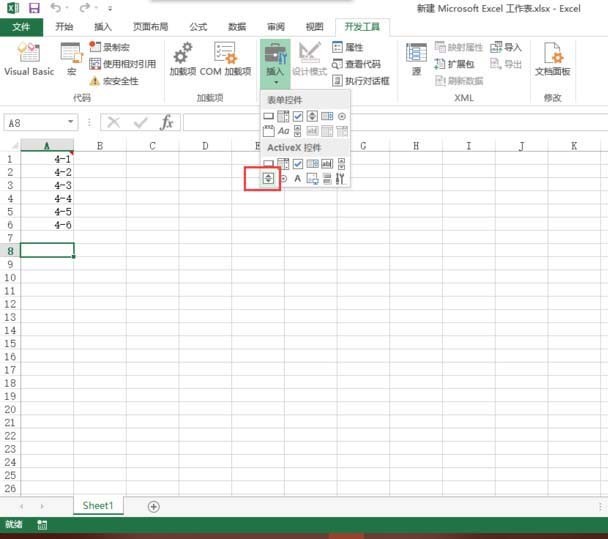Switch to the 数据 Data tab
This screenshot has height=539, width=608.
coord(237,27)
